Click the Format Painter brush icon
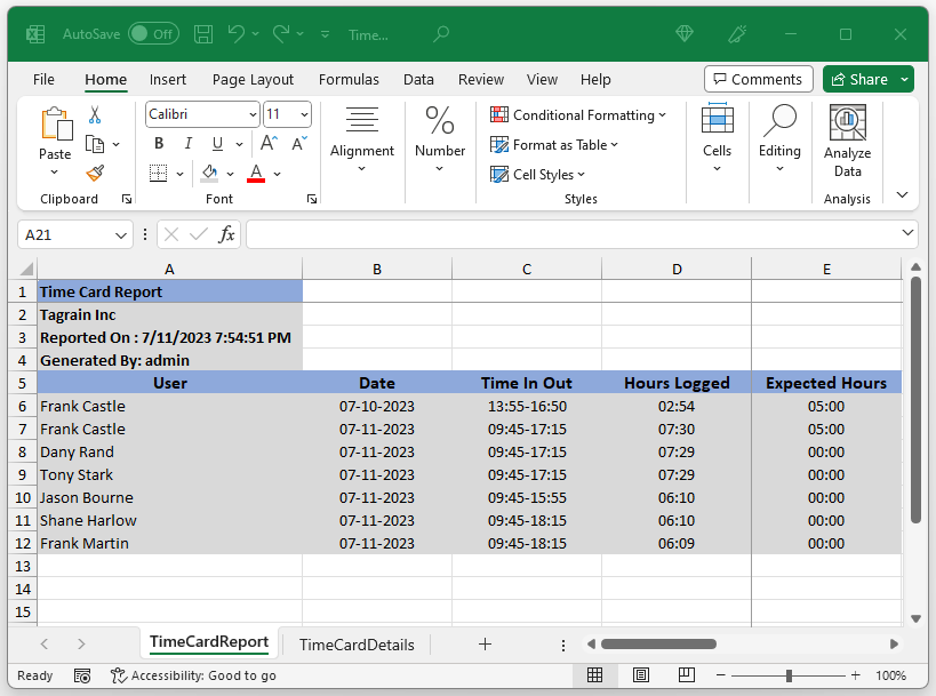 pos(95,174)
